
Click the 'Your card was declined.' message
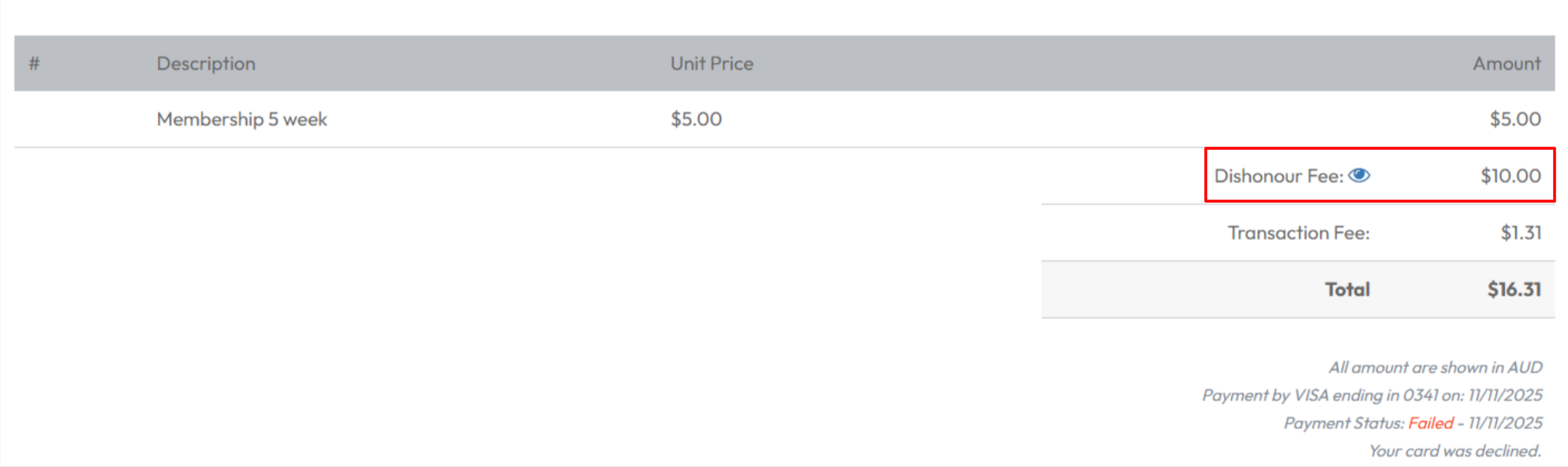(x=1454, y=451)
